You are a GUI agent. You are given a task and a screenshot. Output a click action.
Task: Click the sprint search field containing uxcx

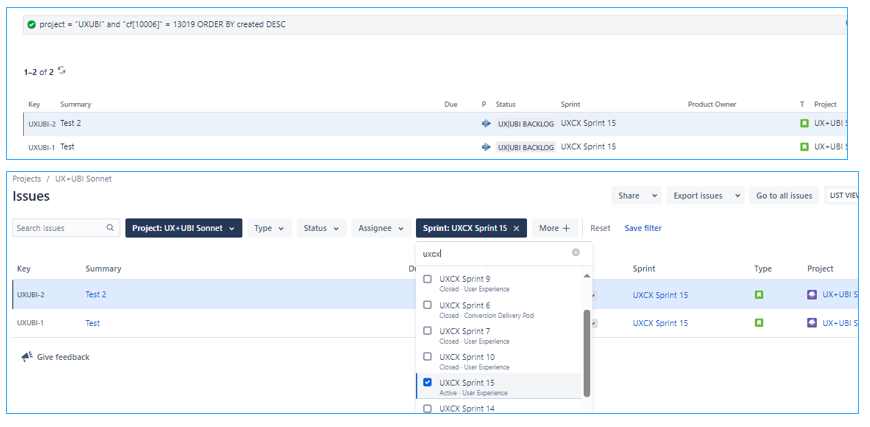tap(504, 253)
